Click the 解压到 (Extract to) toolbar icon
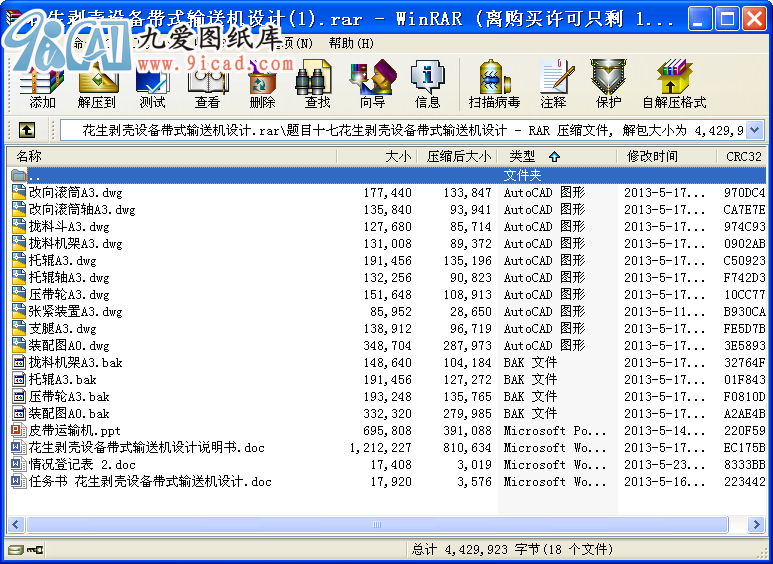The image size is (773, 564). pos(97,84)
